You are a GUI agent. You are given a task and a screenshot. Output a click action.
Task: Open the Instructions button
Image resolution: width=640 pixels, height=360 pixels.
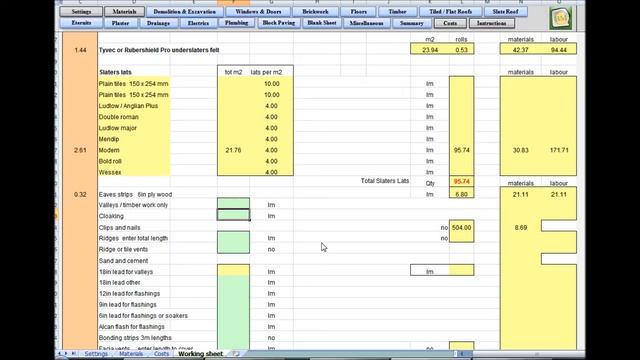click(x=491, y=23)
